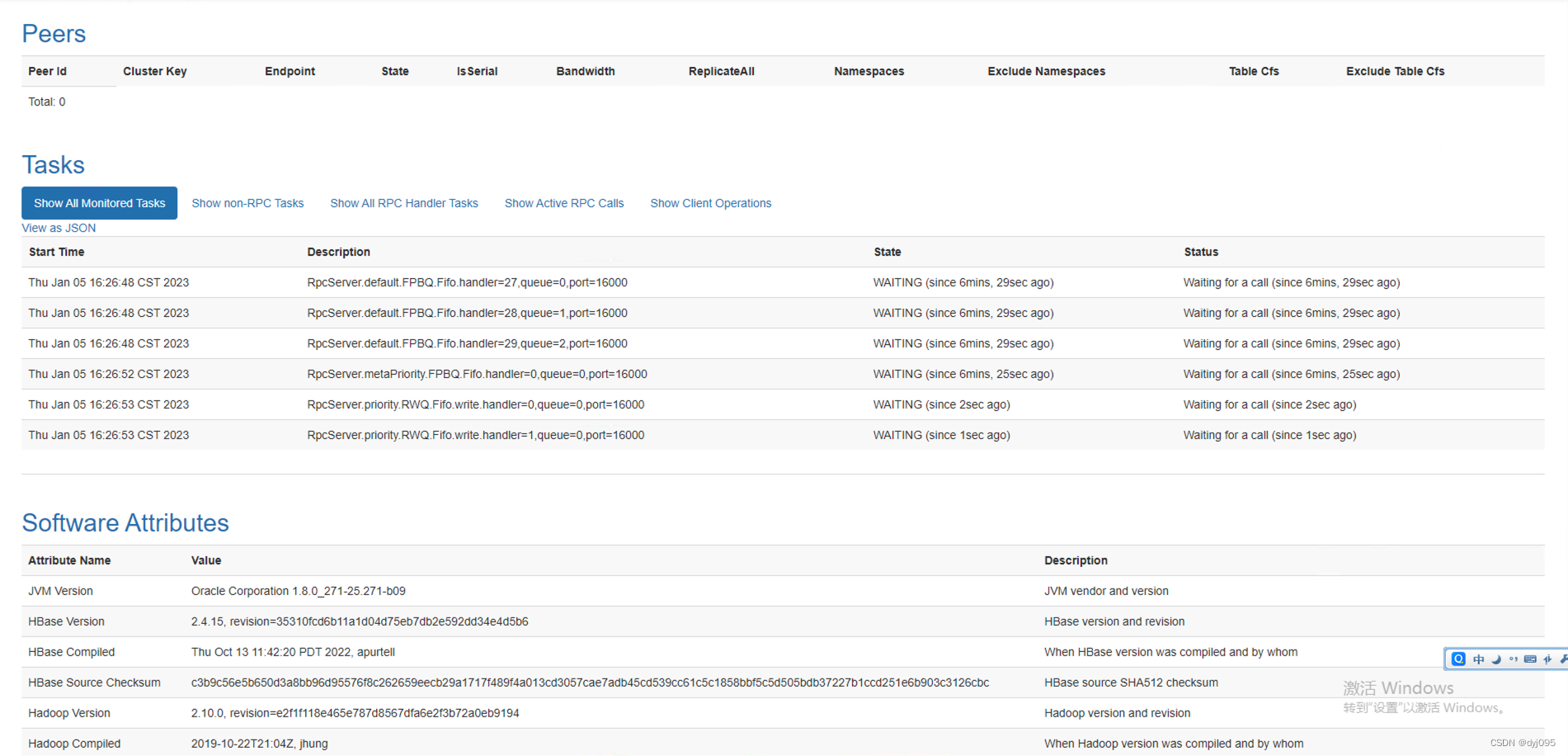Select the HBase Source Checksum hash value
This screenshot has height=756, width=1568.
[590, 683]
